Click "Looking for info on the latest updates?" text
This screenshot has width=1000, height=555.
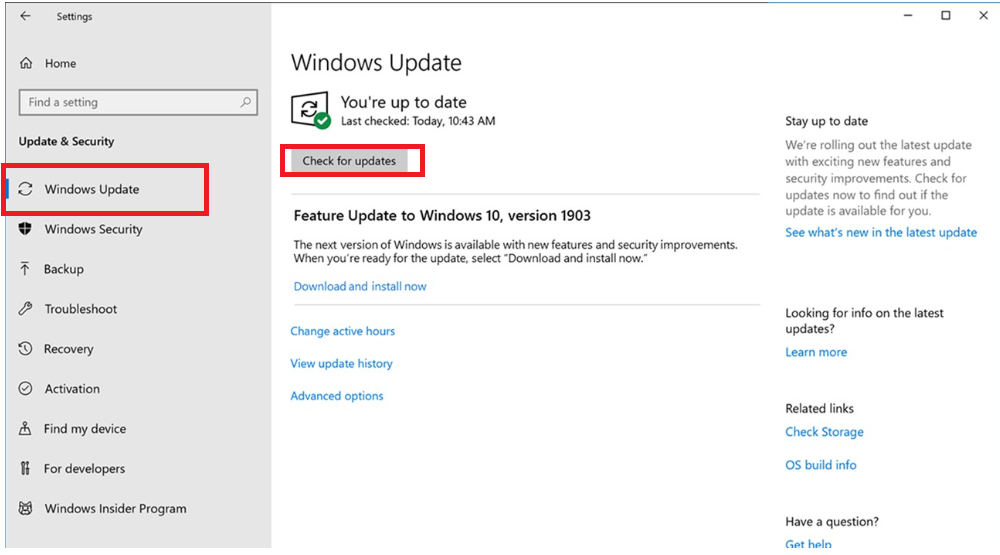click(864, 321)
